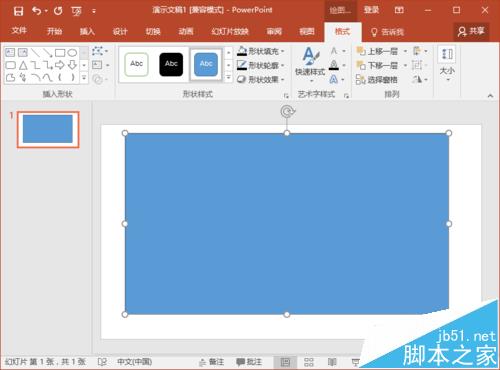Screen dimensions: 500x370
Task: Open the Align objects dropdown
Action: coord(420,51)
